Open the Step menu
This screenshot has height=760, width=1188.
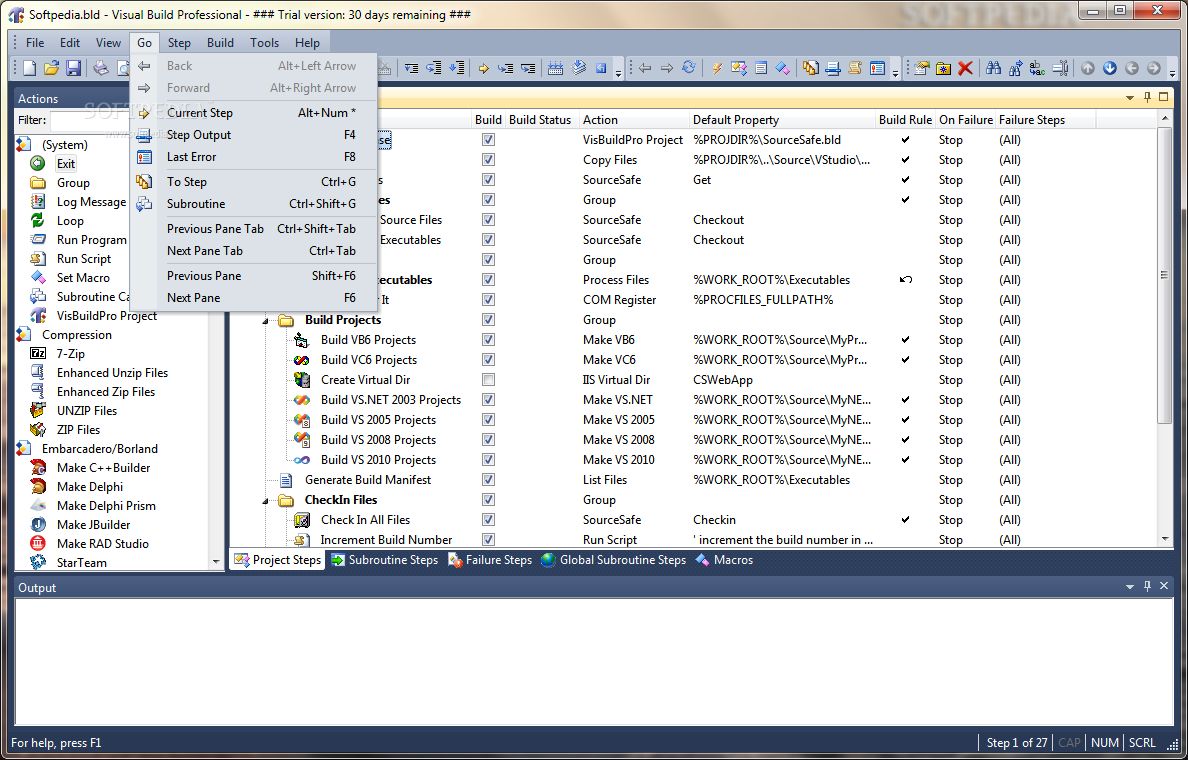point(180,42)
